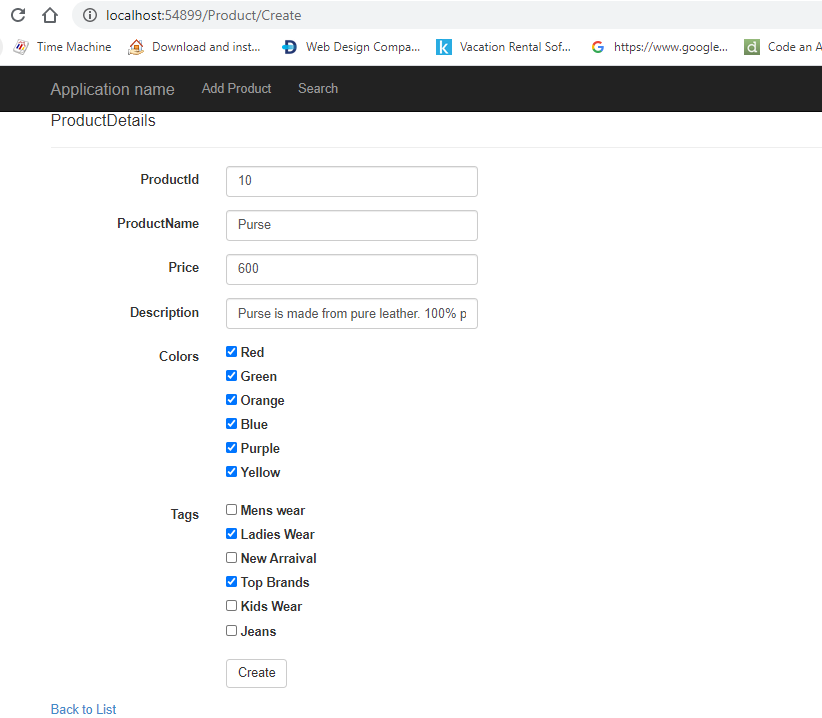Uncheck the Top Brands tag
The height and width of the screenshot is (718, 822).
231,582
